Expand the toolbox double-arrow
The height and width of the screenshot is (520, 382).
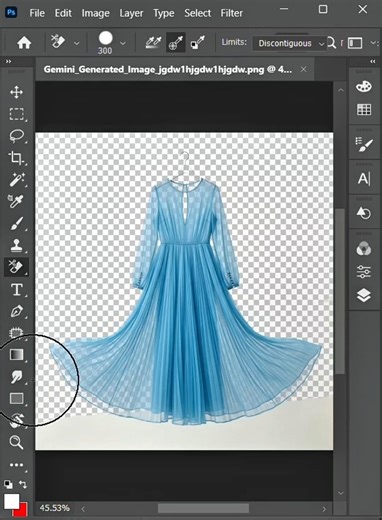click(x=8, y=61)
